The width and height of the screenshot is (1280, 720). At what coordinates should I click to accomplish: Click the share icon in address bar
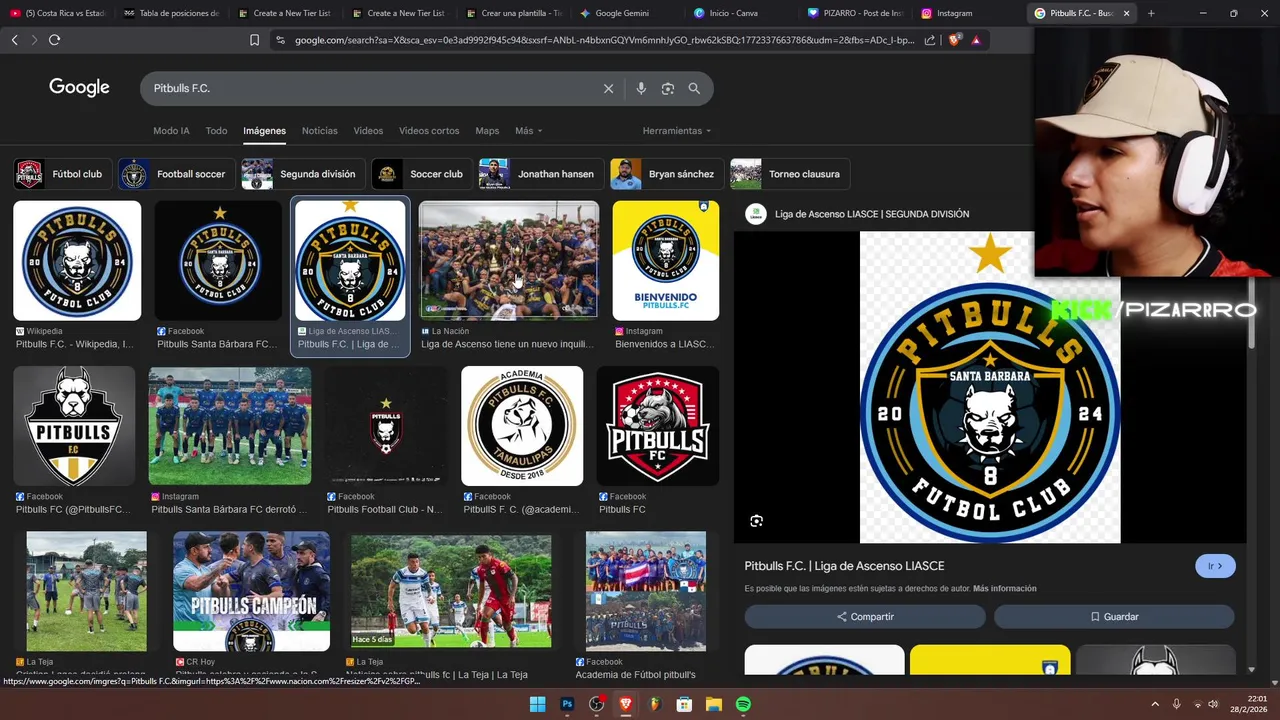pos(930,40)
